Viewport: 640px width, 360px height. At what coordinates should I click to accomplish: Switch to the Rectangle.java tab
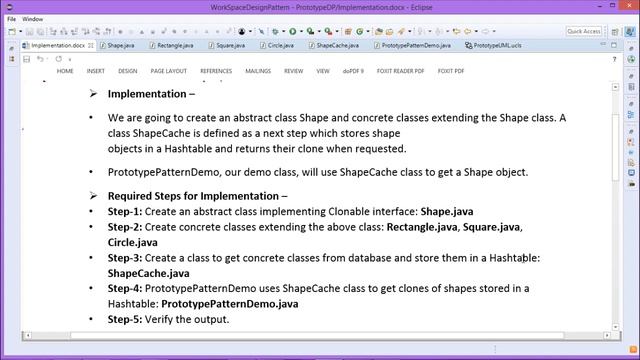click(171, 45)
